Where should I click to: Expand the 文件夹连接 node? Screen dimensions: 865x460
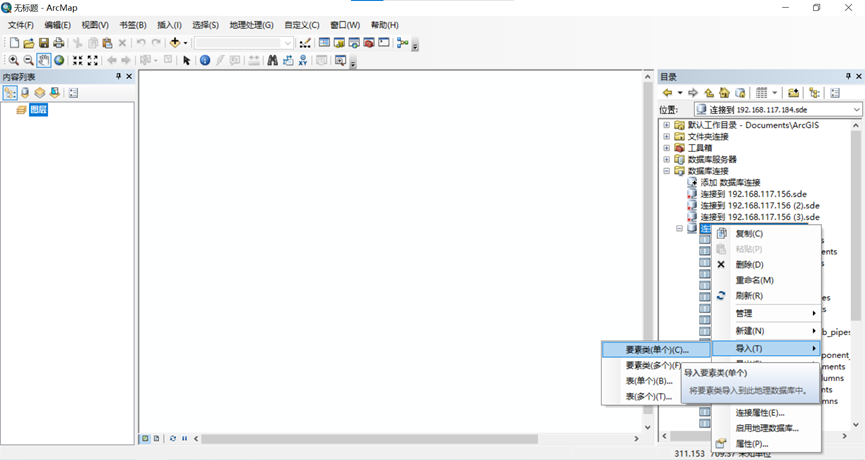pyautogui.click(x=666, y=136)
